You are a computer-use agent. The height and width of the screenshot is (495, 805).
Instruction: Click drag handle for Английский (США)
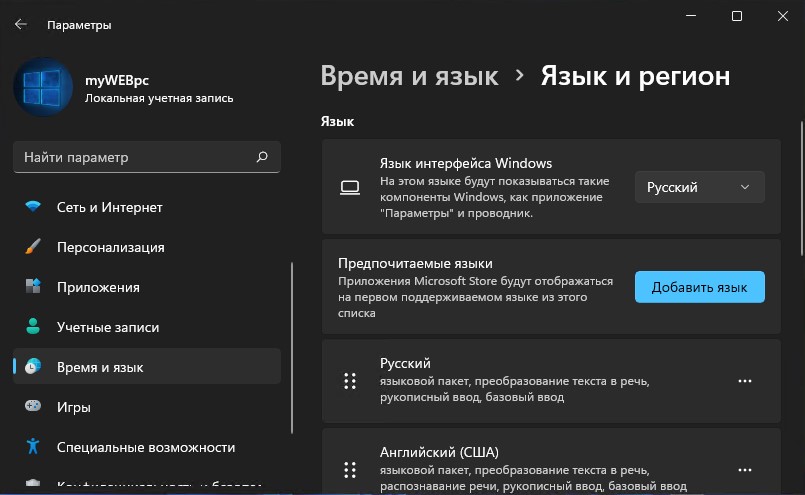point(350,470)
